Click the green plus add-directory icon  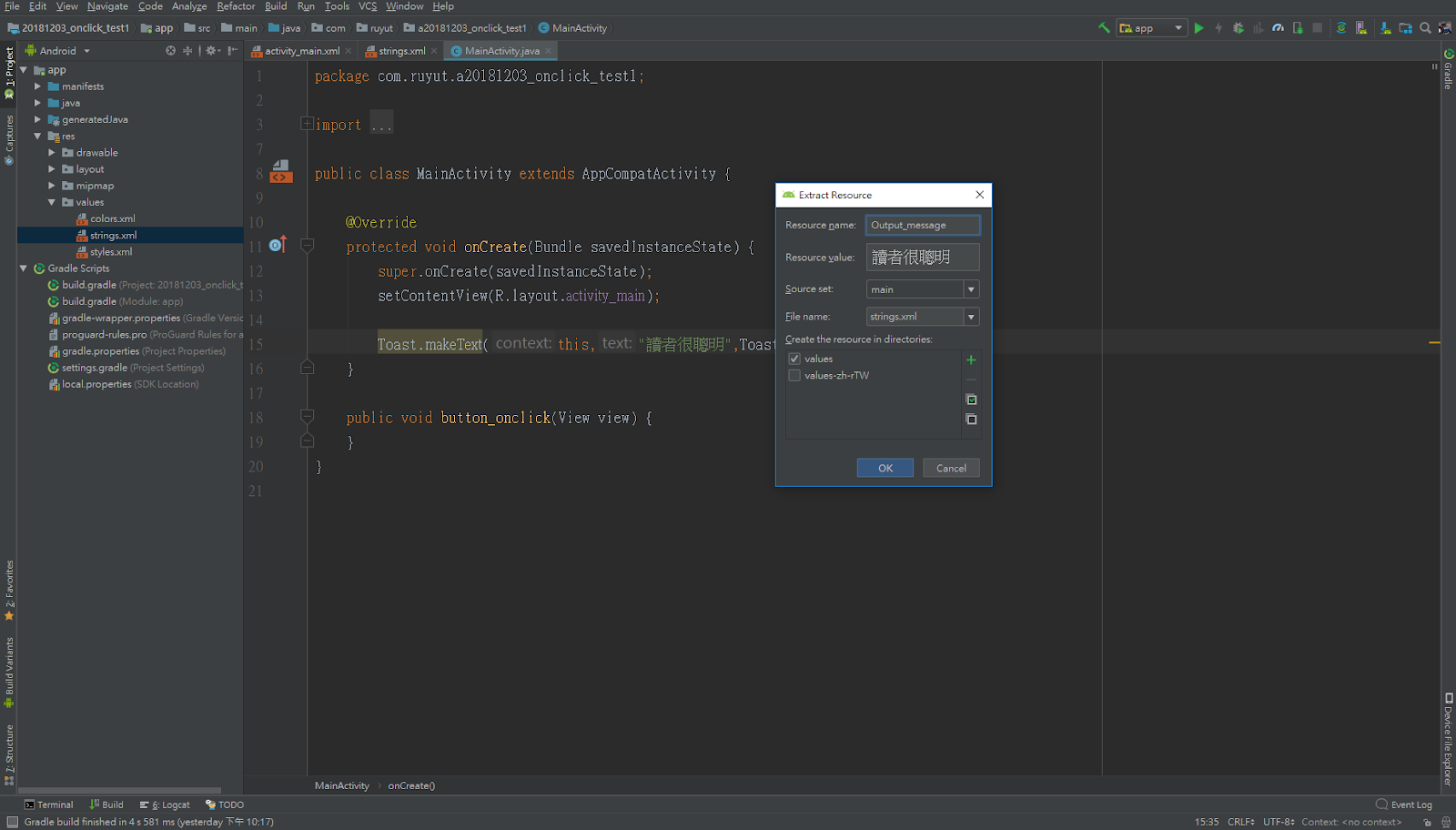(971, 359)
